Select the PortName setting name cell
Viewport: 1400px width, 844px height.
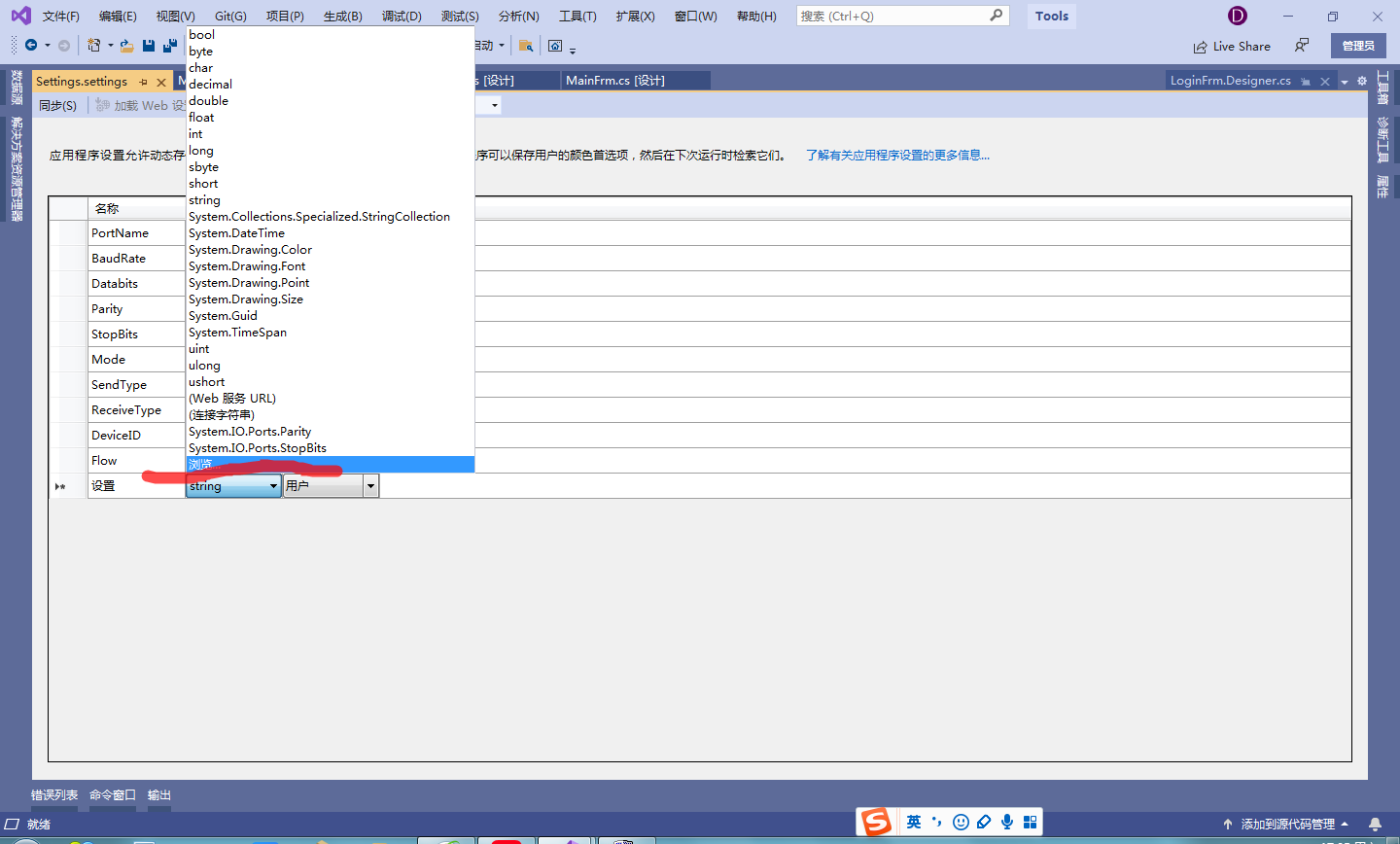pos(137,233)
